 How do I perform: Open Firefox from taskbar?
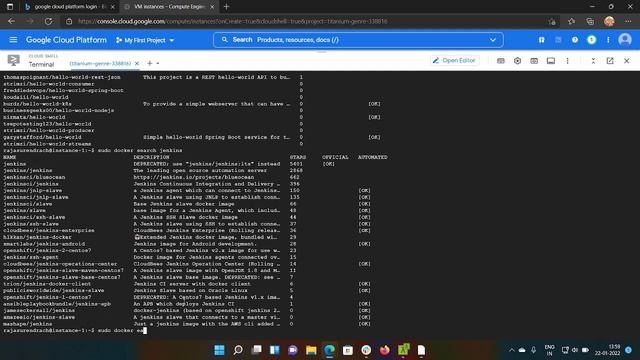[384, 350]
